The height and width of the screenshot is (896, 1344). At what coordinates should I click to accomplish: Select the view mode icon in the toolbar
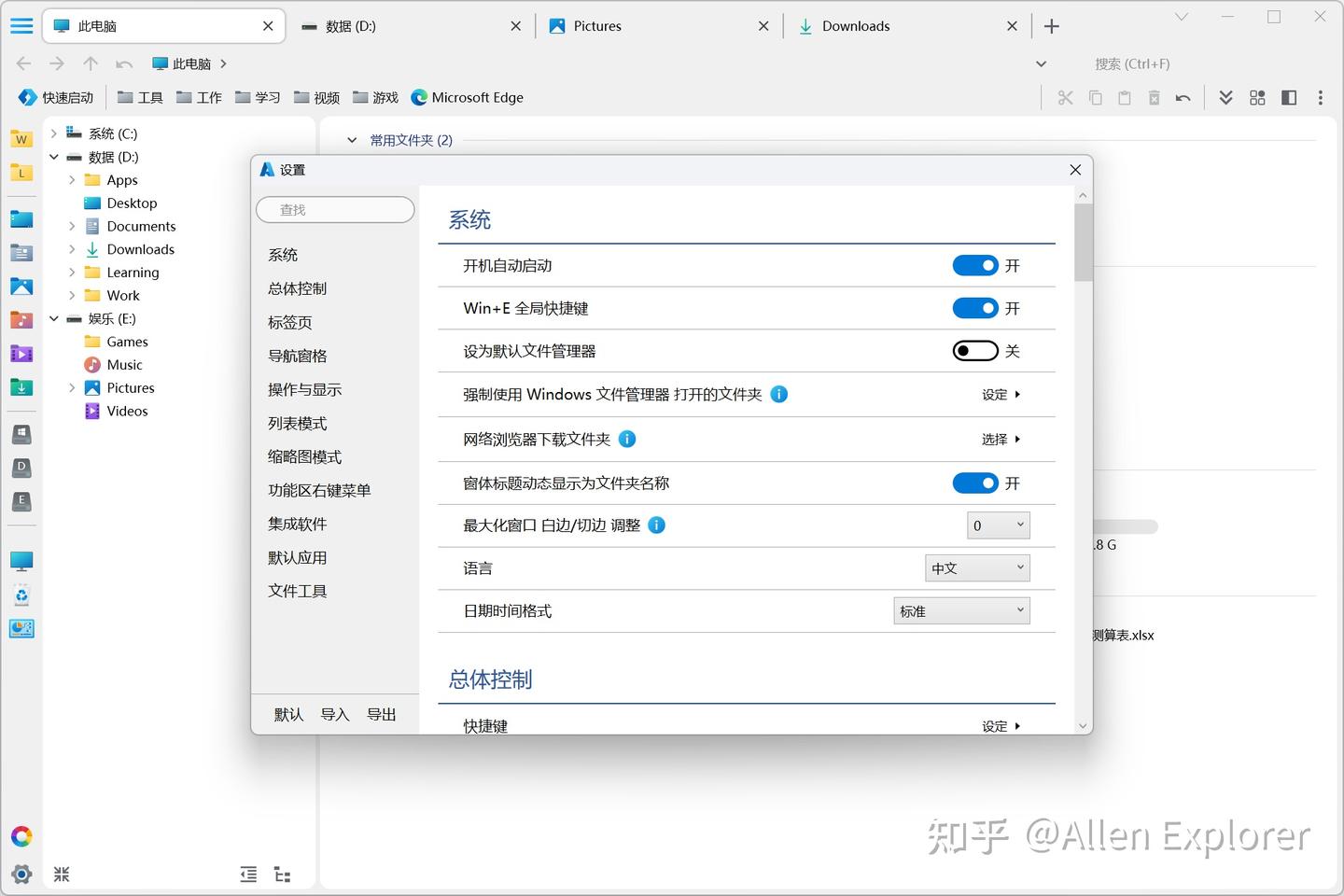(x=1257, y=97)
